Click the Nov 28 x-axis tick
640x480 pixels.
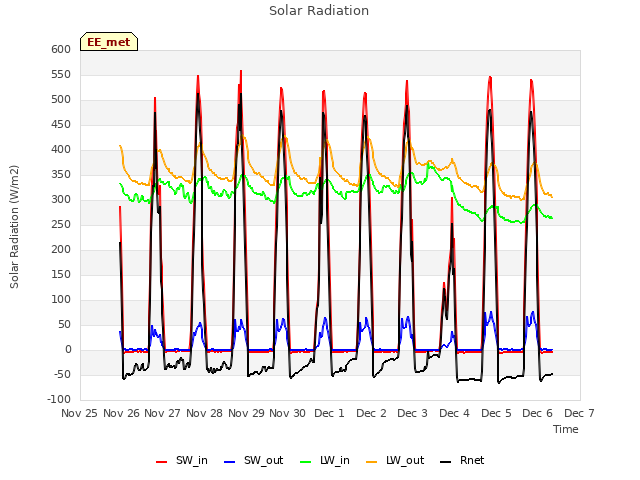[x=204, y=413]
